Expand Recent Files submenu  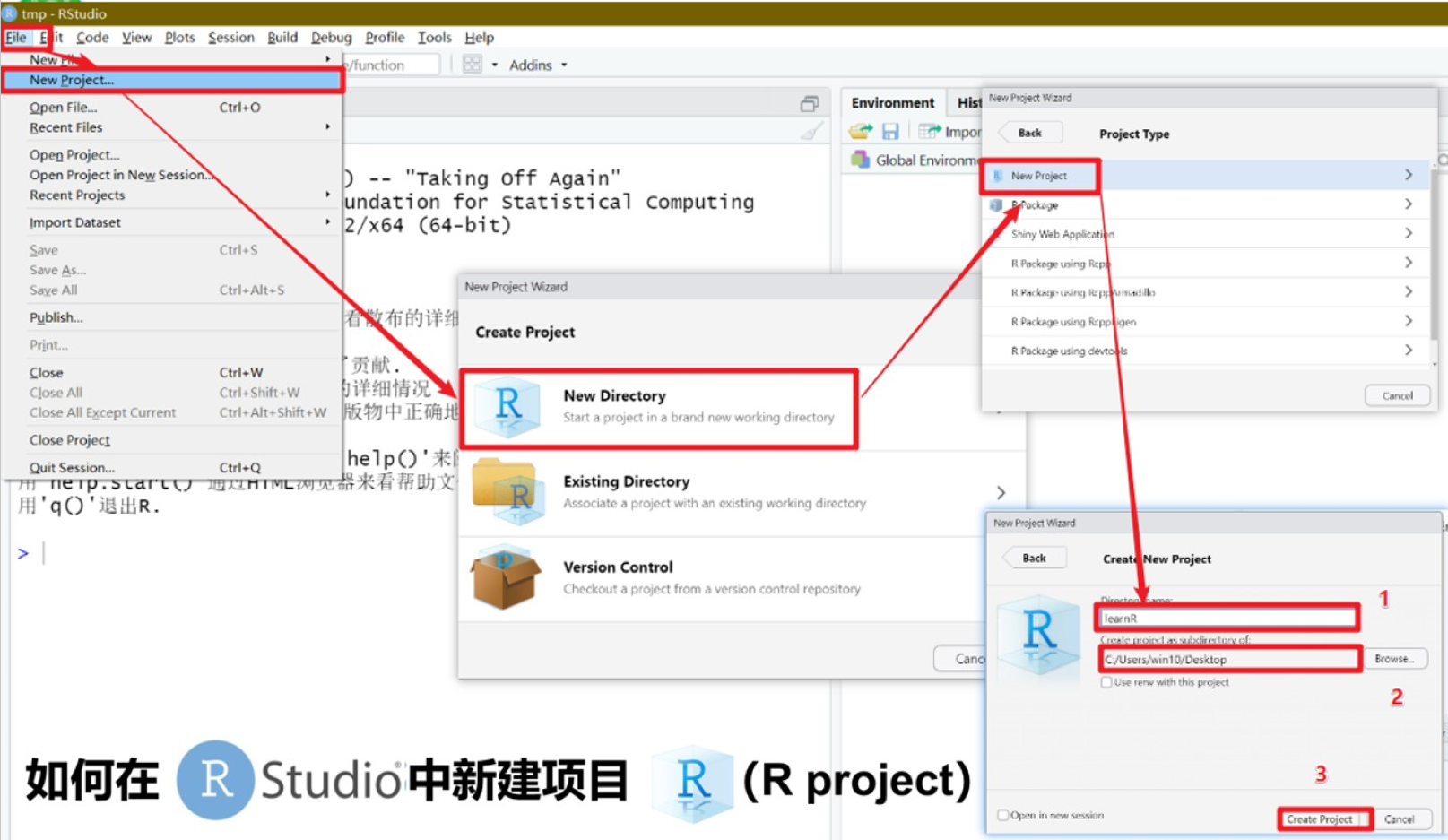coord(172,127)
